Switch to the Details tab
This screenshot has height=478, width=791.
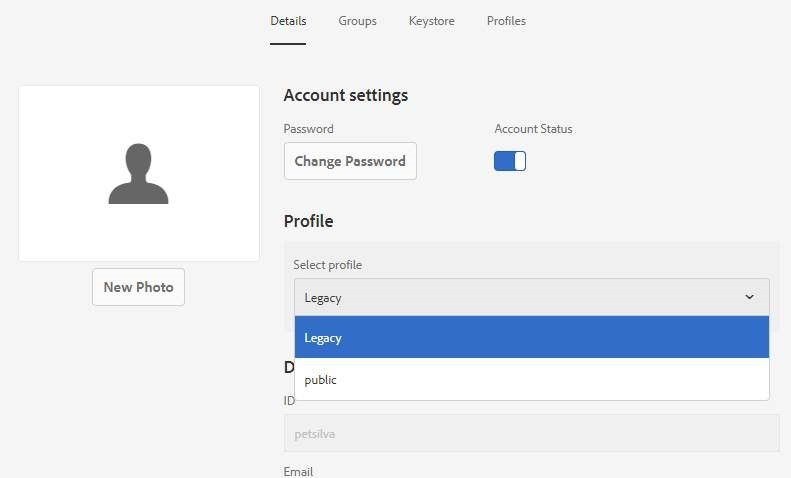(288, 21)
